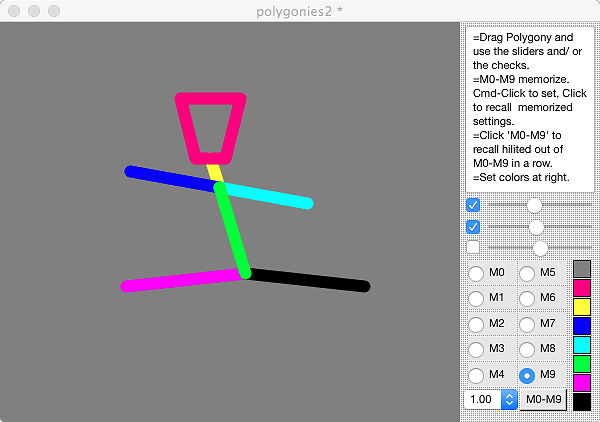Viewport: 600px width, 422px height.
Task: Click the pink trapezoid head shape
Action: point(211,100)
